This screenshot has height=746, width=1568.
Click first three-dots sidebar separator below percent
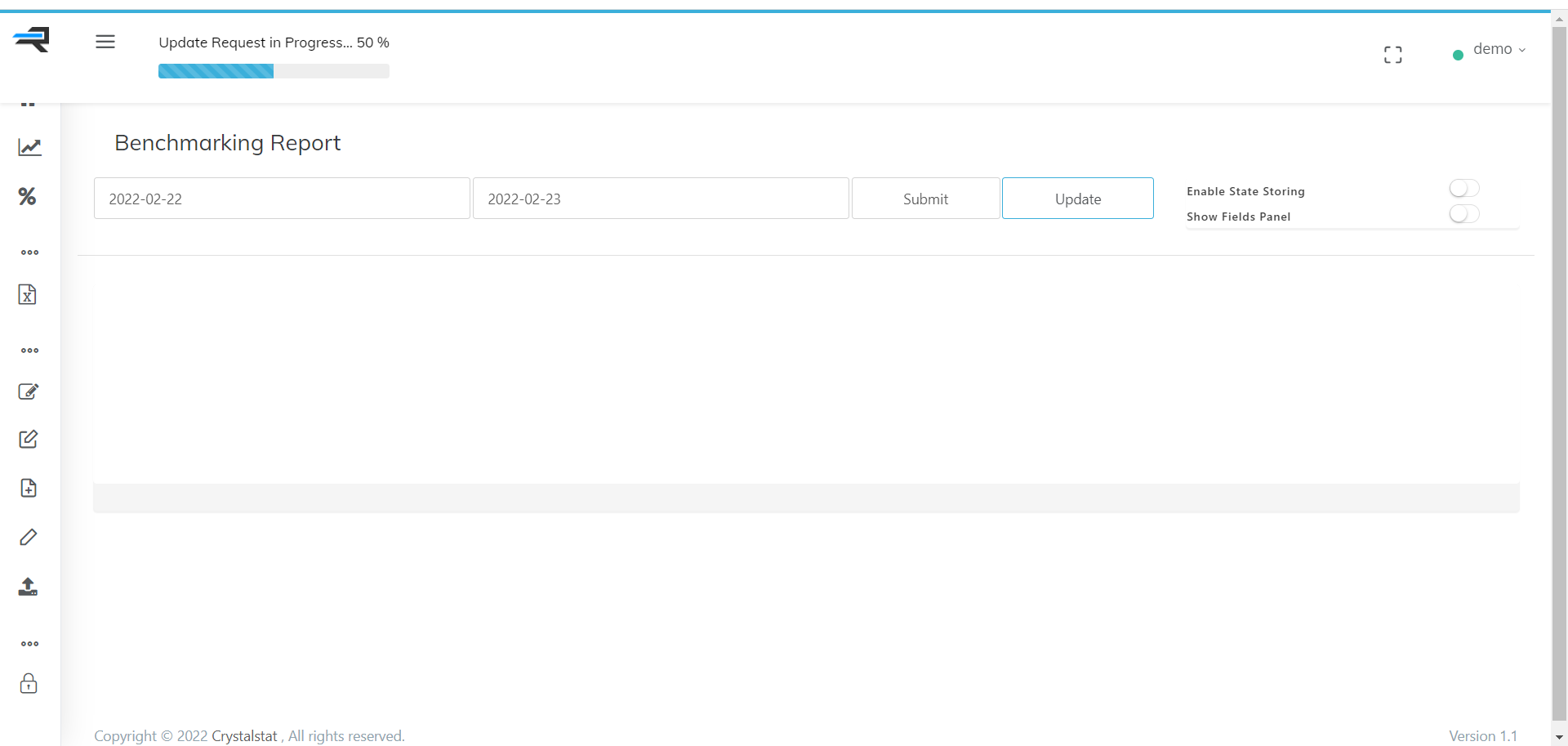pyautogui.click(x=30, y=252)
